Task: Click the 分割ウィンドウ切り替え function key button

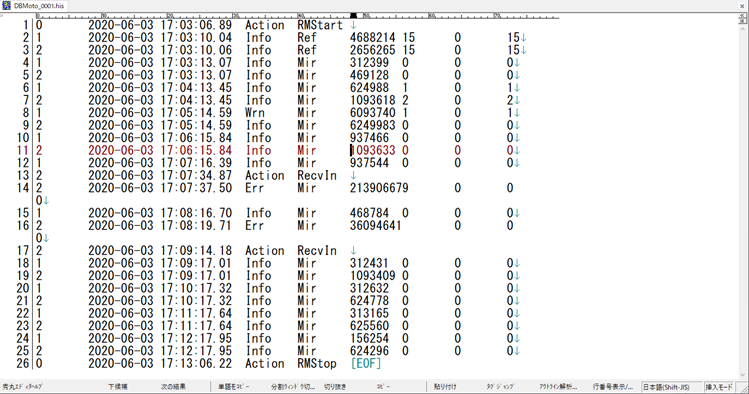Action: click(x=293, y=387)
